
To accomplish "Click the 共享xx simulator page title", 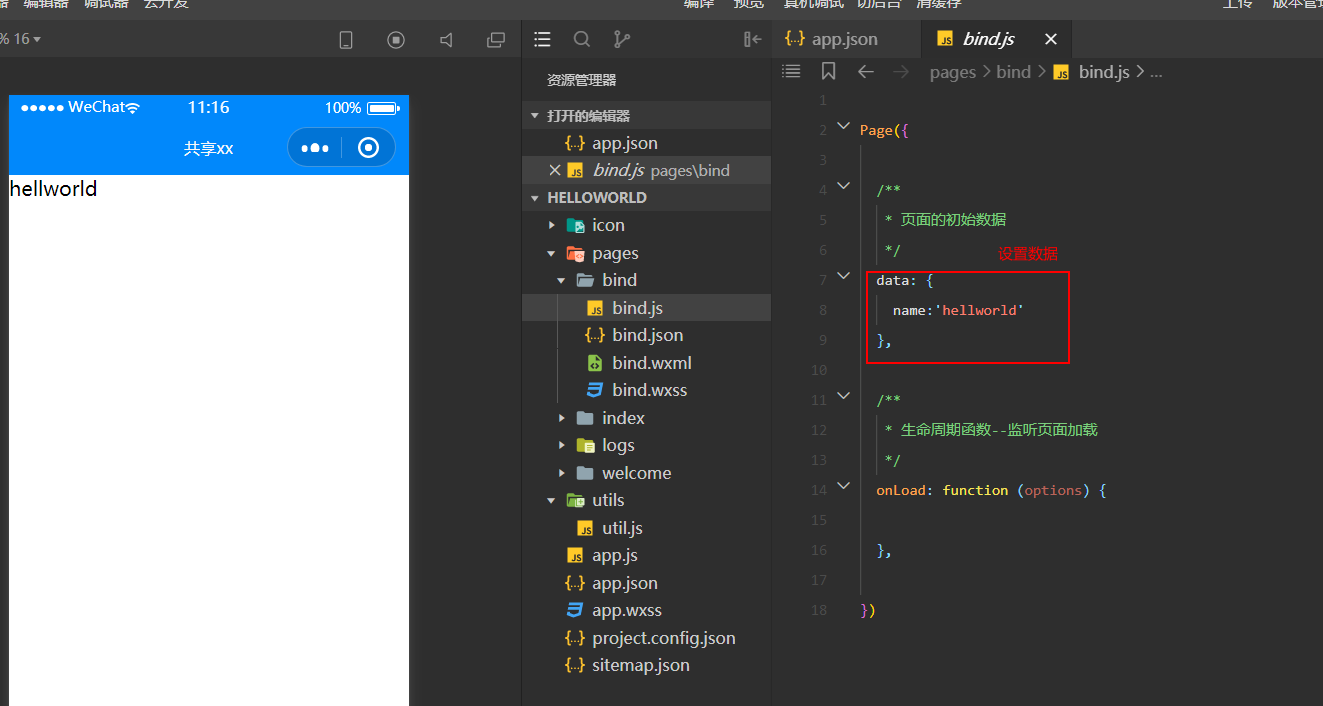I will pos(208,148).
